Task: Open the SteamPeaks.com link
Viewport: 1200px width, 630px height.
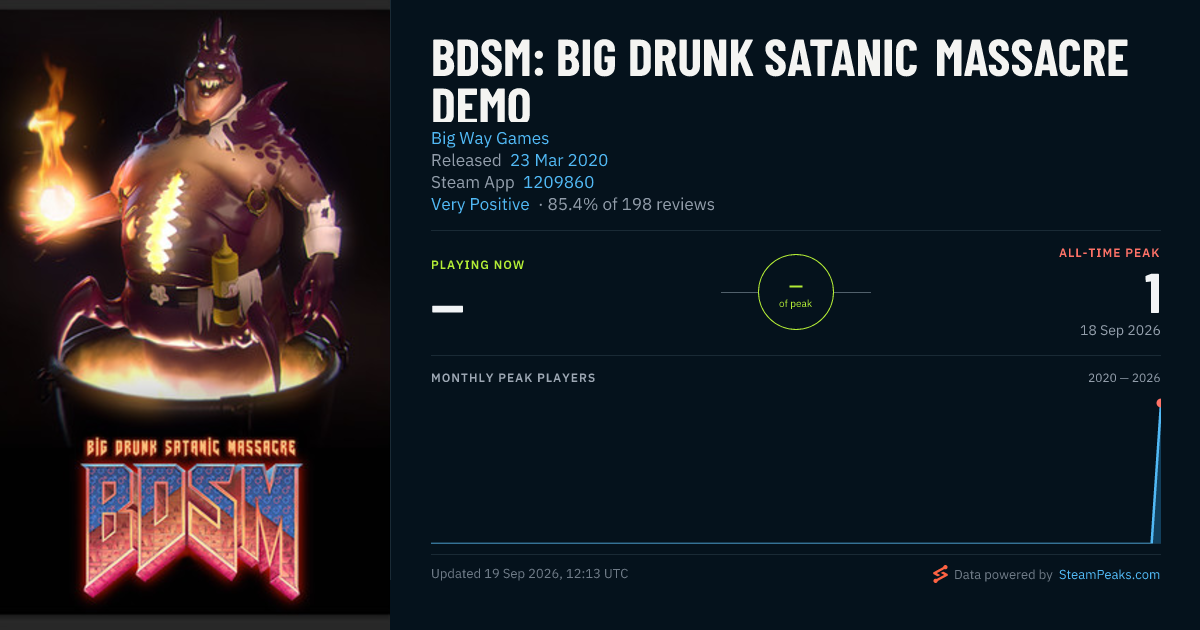Action: click(x=1109, y=574)
